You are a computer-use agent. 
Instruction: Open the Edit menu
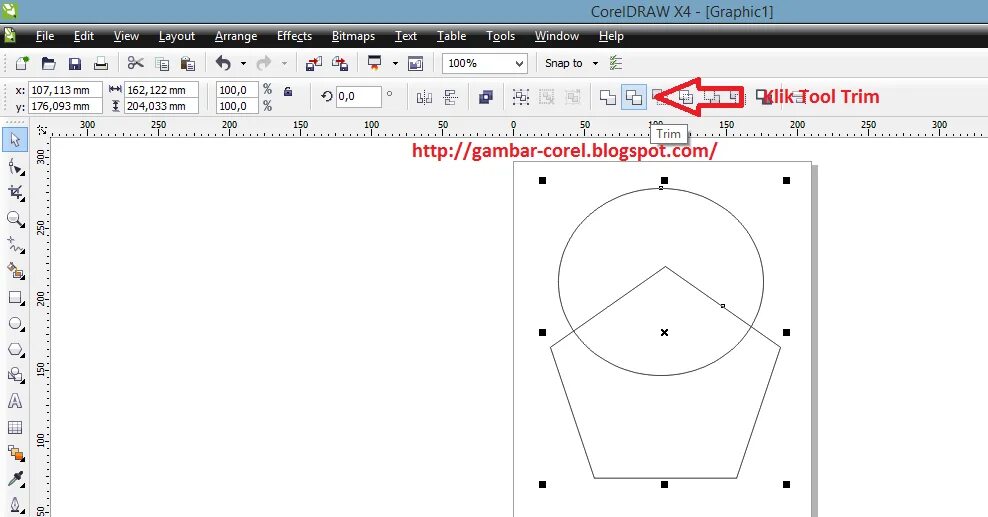tap(84, 36)
